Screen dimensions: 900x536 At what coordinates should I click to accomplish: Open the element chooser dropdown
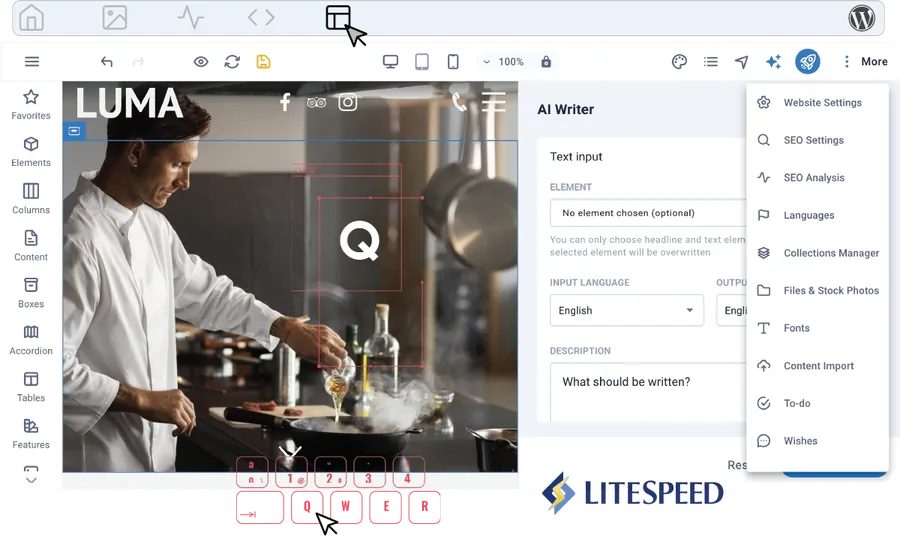[650, 213]
